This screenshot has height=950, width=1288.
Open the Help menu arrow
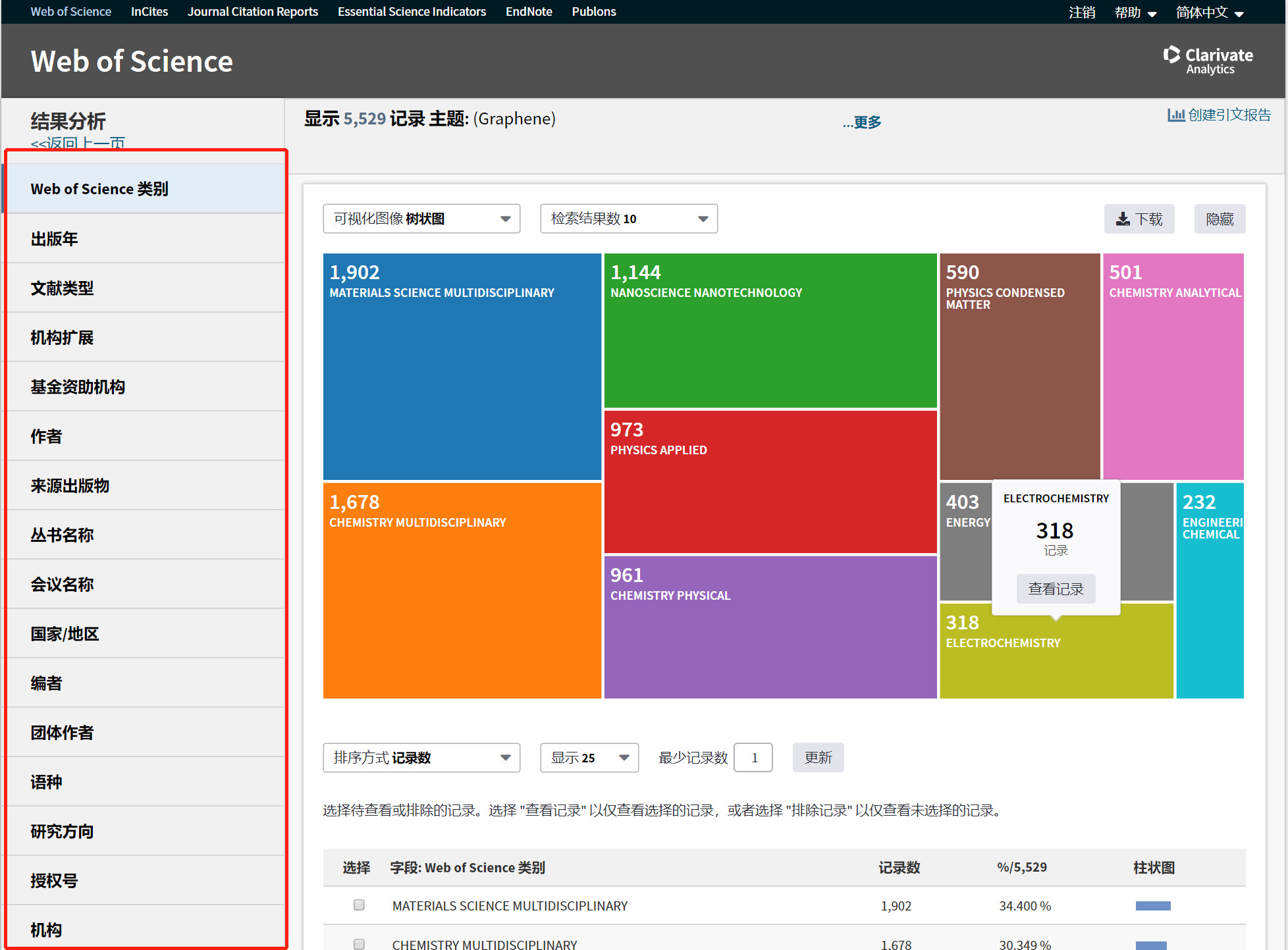coord(1152,14)
